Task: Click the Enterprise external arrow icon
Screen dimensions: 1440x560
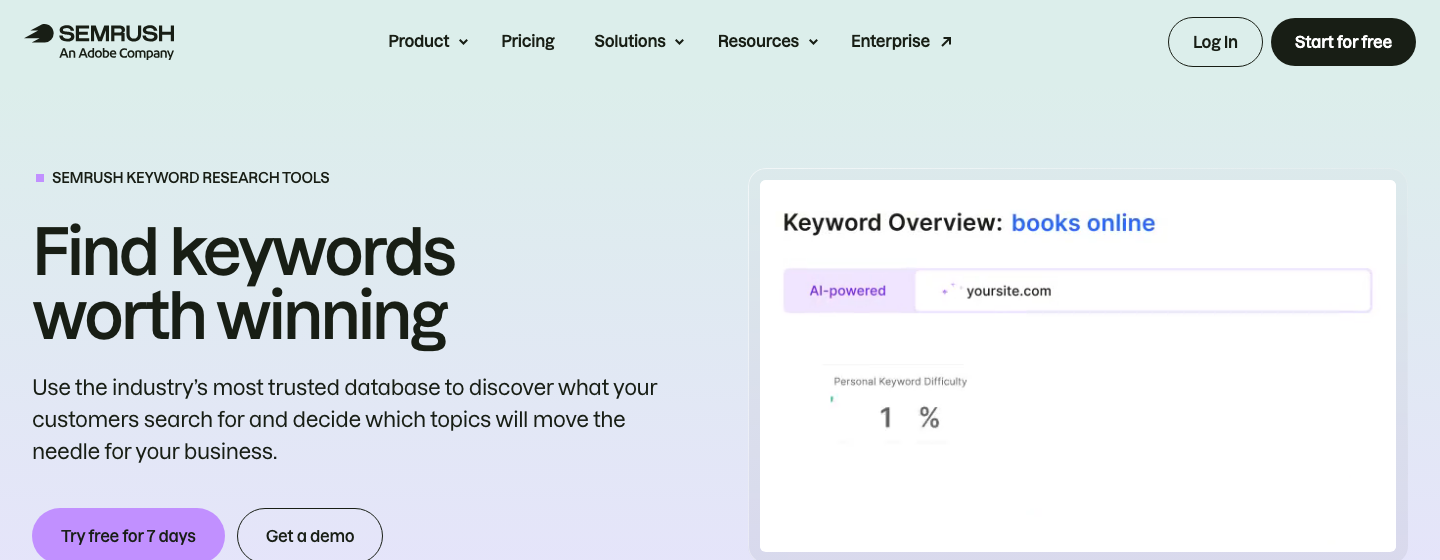Action: coord(946,41)
